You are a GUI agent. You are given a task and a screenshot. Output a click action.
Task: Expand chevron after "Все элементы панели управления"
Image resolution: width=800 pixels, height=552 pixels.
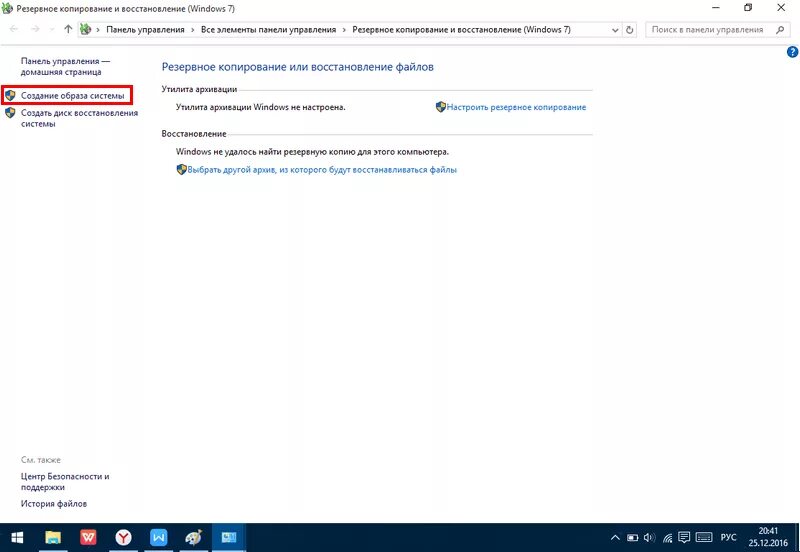[x=344, y=30]
